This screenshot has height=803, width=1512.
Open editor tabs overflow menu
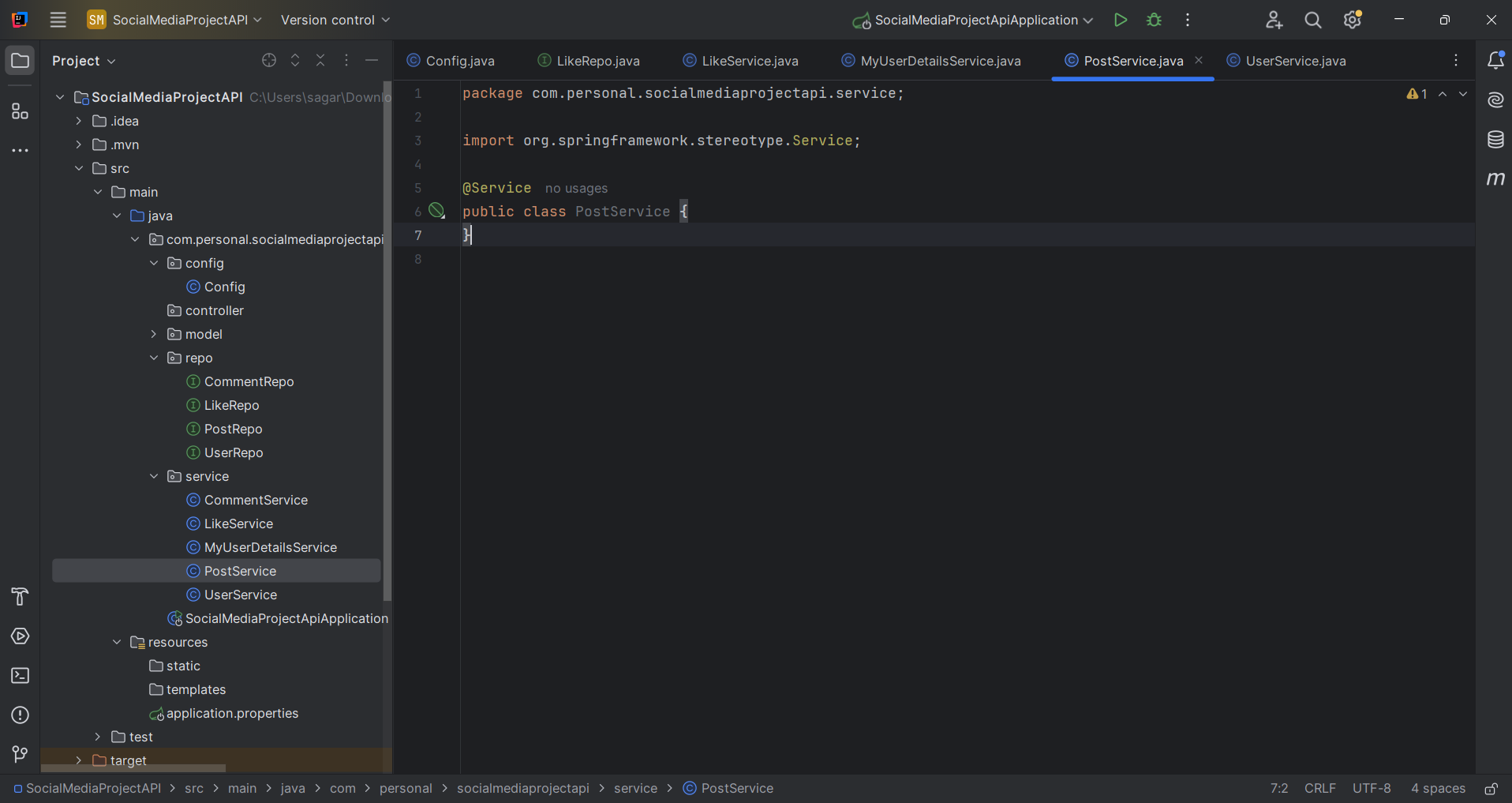point(1456,61)
